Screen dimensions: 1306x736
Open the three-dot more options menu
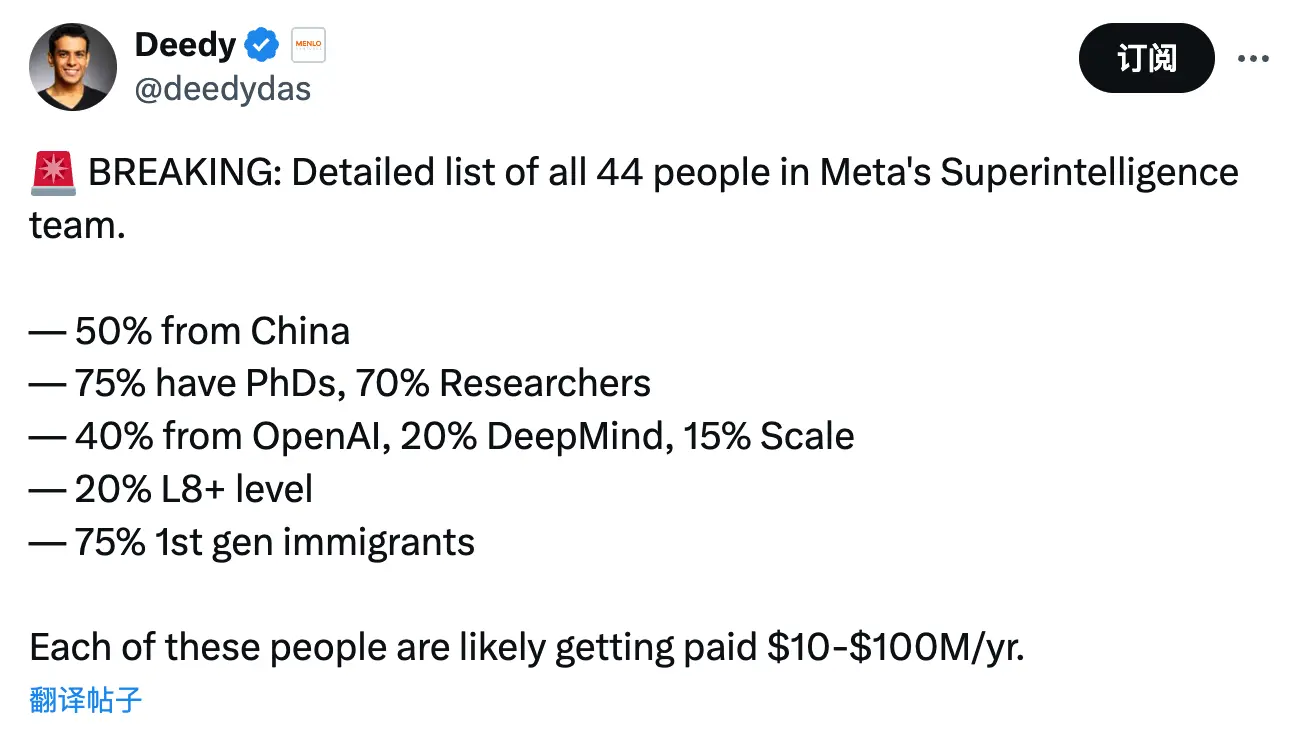click(1253, 58)
